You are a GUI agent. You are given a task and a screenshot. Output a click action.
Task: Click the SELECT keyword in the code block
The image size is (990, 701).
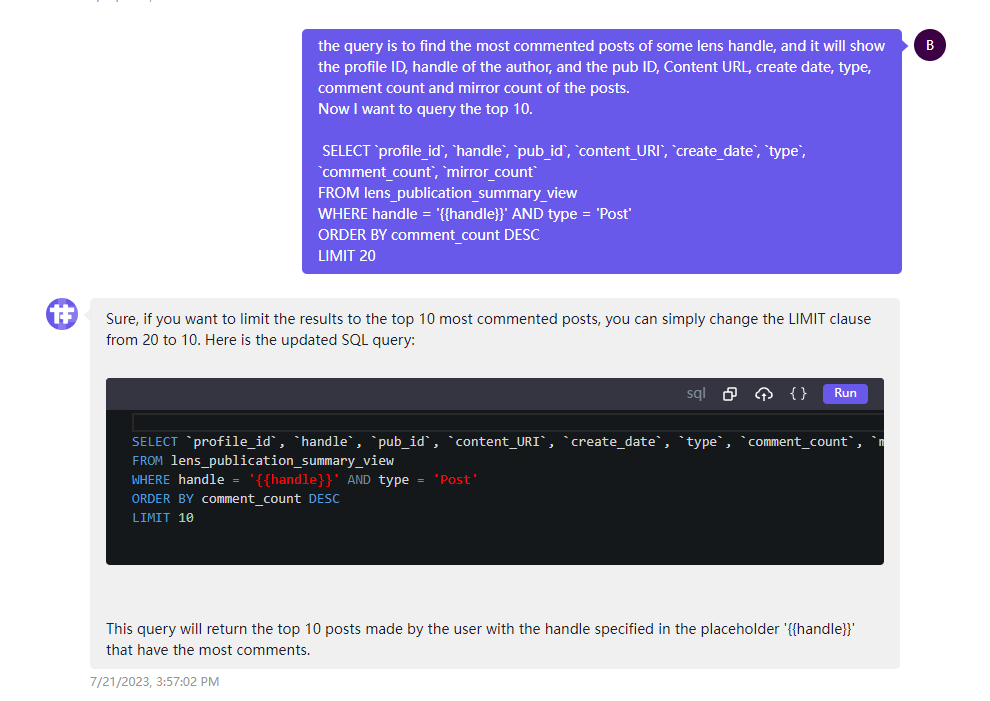tap(155, 442)
